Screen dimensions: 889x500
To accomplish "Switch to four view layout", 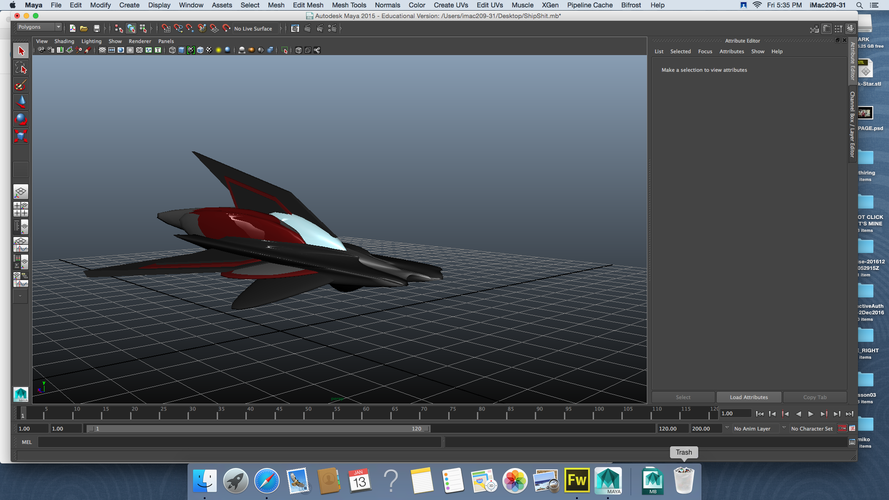I will click(21, 209).
